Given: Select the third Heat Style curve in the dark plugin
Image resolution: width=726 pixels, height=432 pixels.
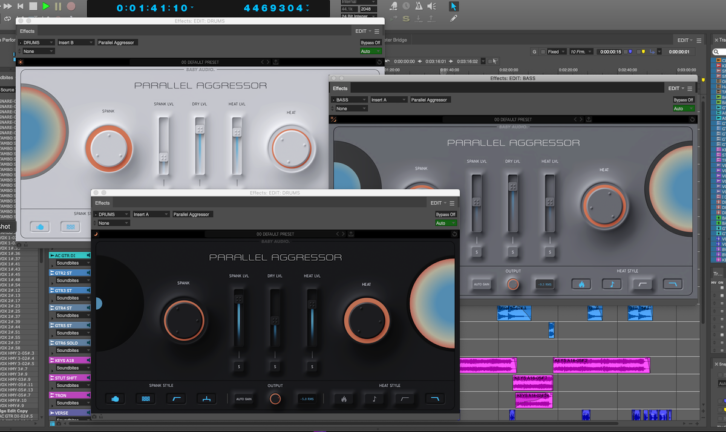Looking at the screenshot, I should coord(405,399).
